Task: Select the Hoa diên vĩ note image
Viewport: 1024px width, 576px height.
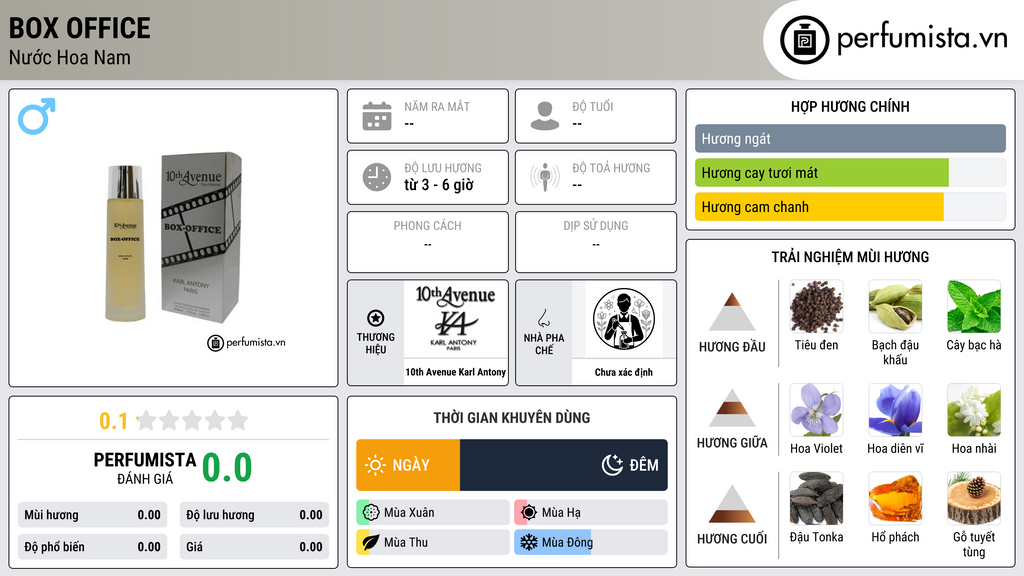Action: (x=895, y=410)
